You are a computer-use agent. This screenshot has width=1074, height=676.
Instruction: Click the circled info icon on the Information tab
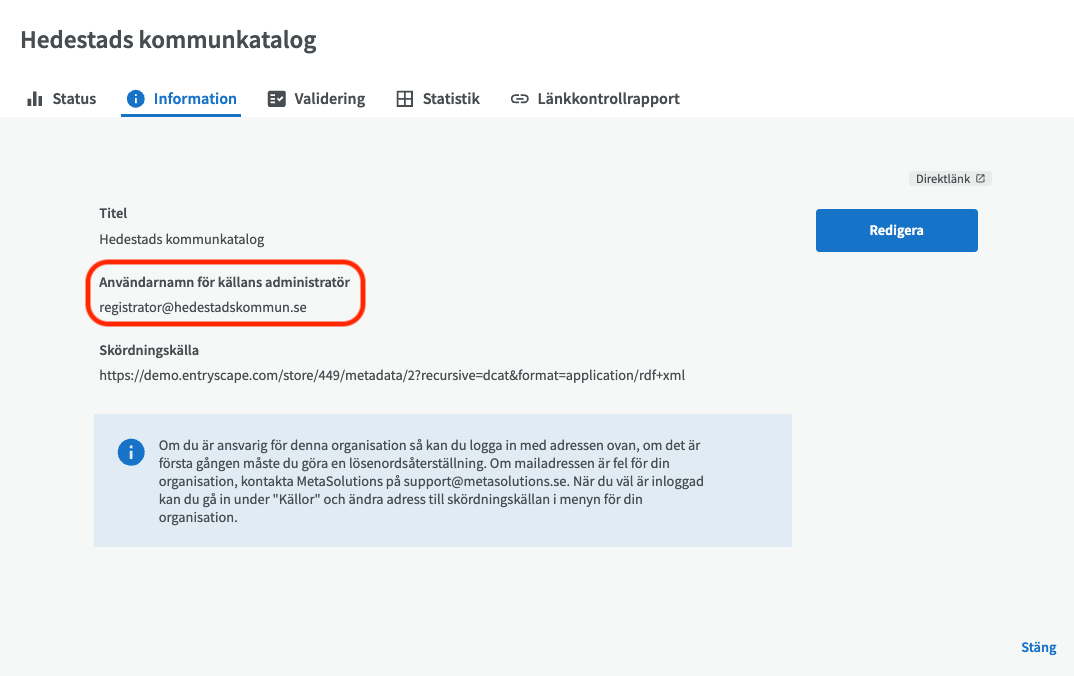(x=136, y=99)
